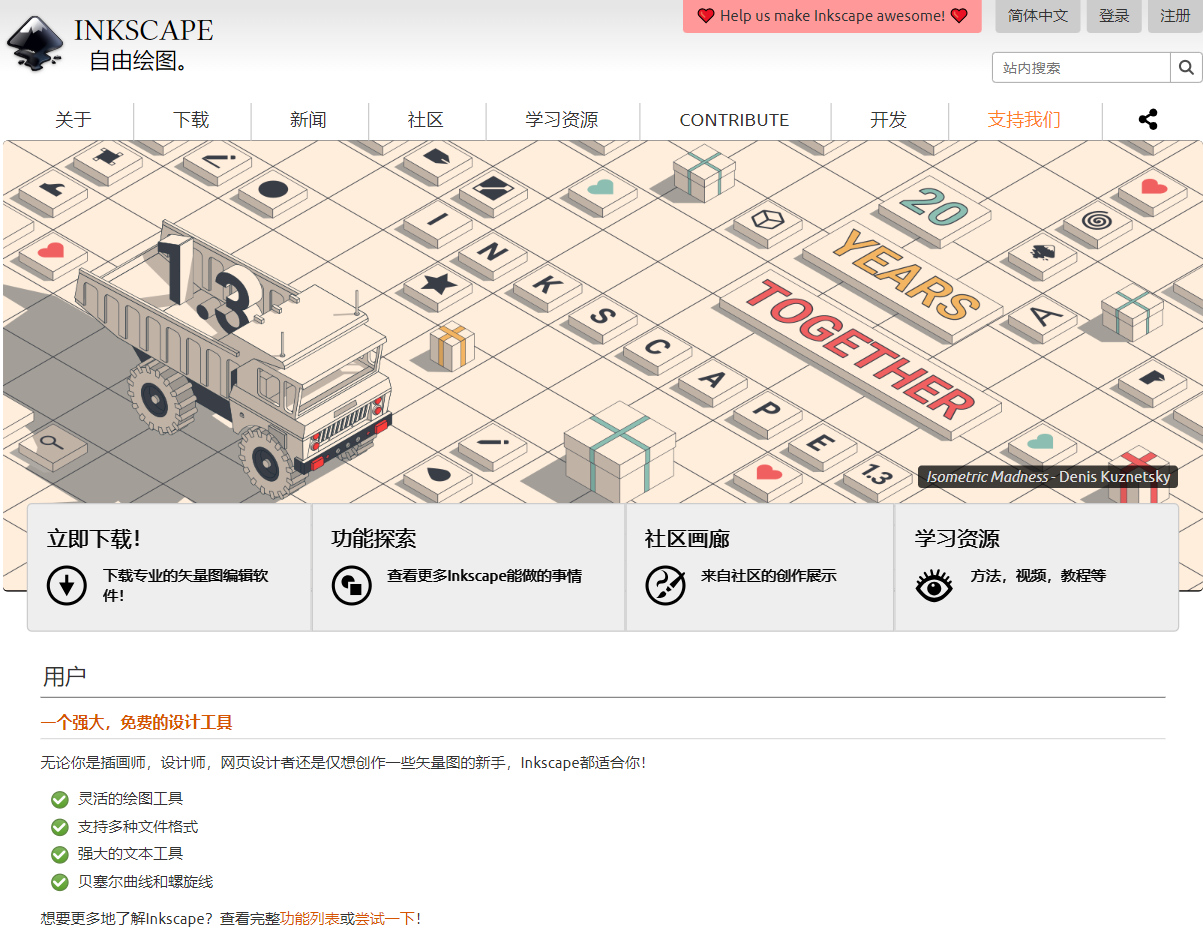The image size is (1203, 930).
Task: Click the search magnifier icon
Action: point(1185,68)
